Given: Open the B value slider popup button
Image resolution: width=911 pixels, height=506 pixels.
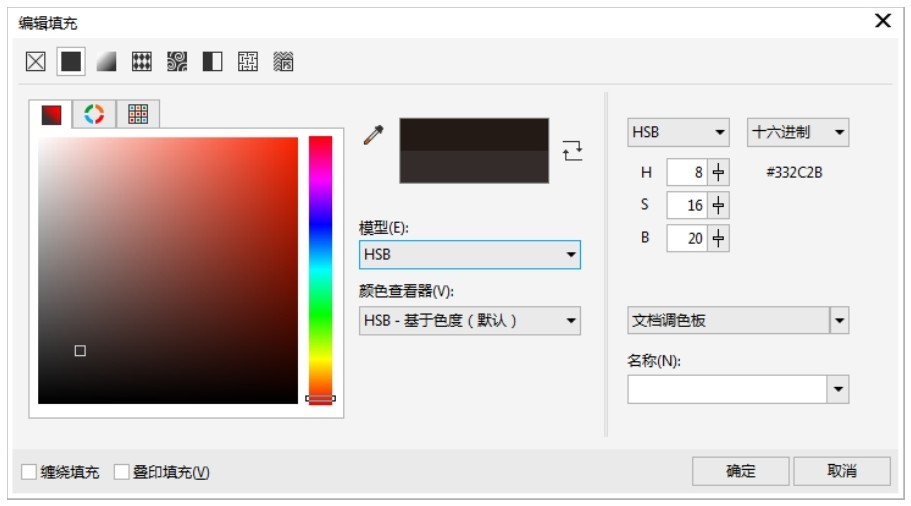Looking at the screenshot, I should coord(718,238).
